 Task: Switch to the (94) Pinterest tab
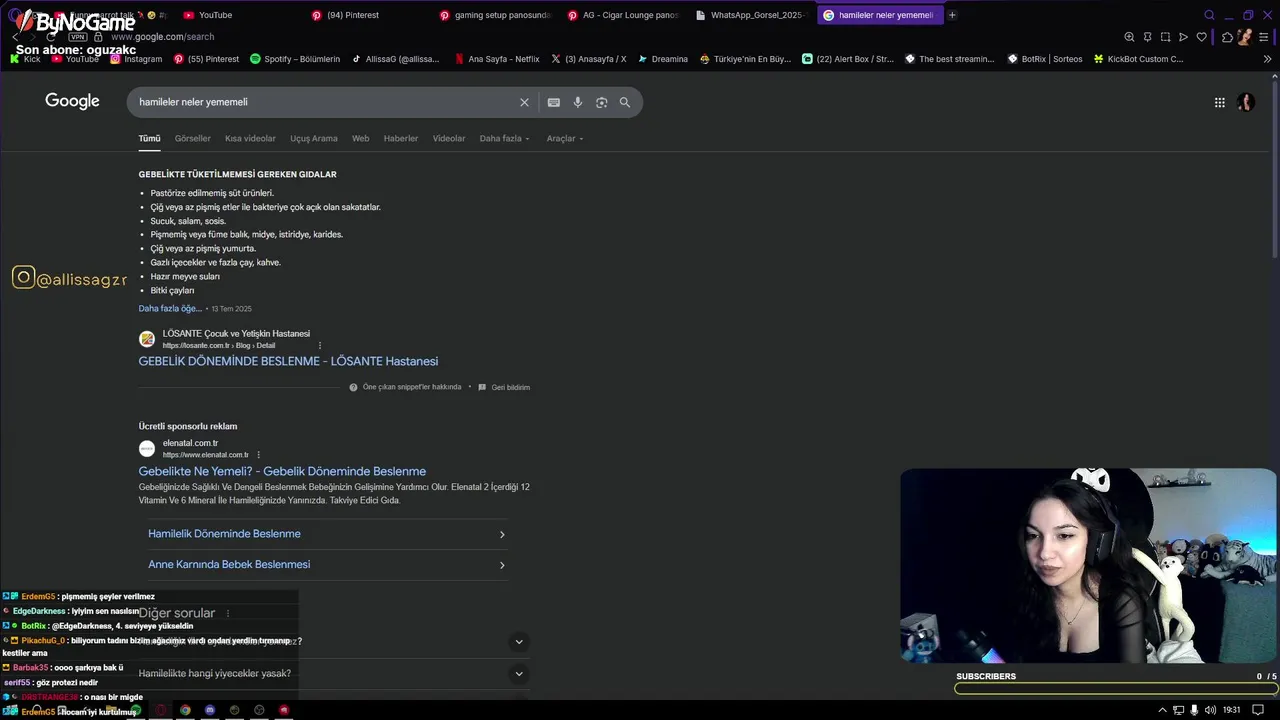[345, 15]
